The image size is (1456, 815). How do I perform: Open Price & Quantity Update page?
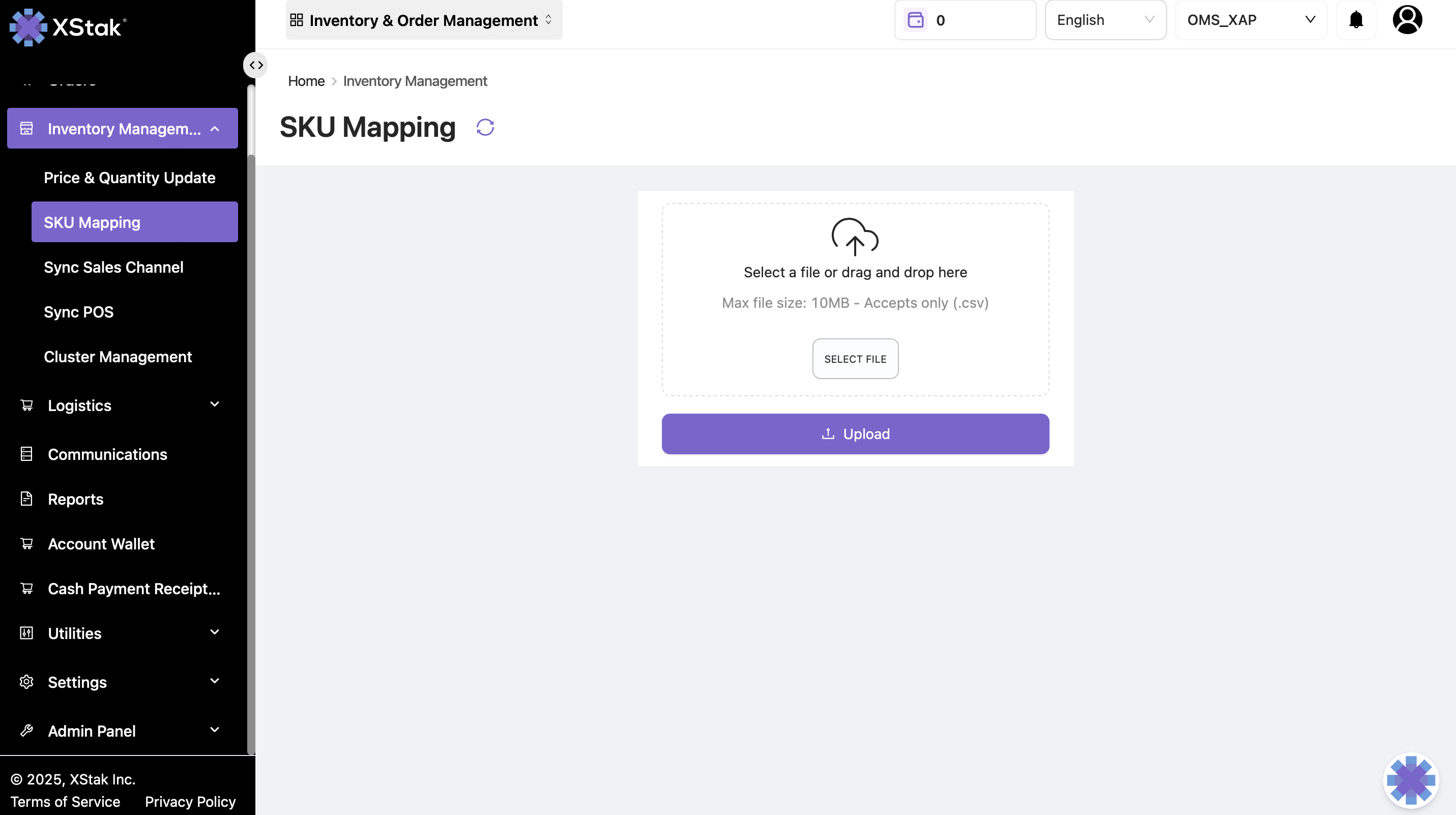(x=129, y=178)
